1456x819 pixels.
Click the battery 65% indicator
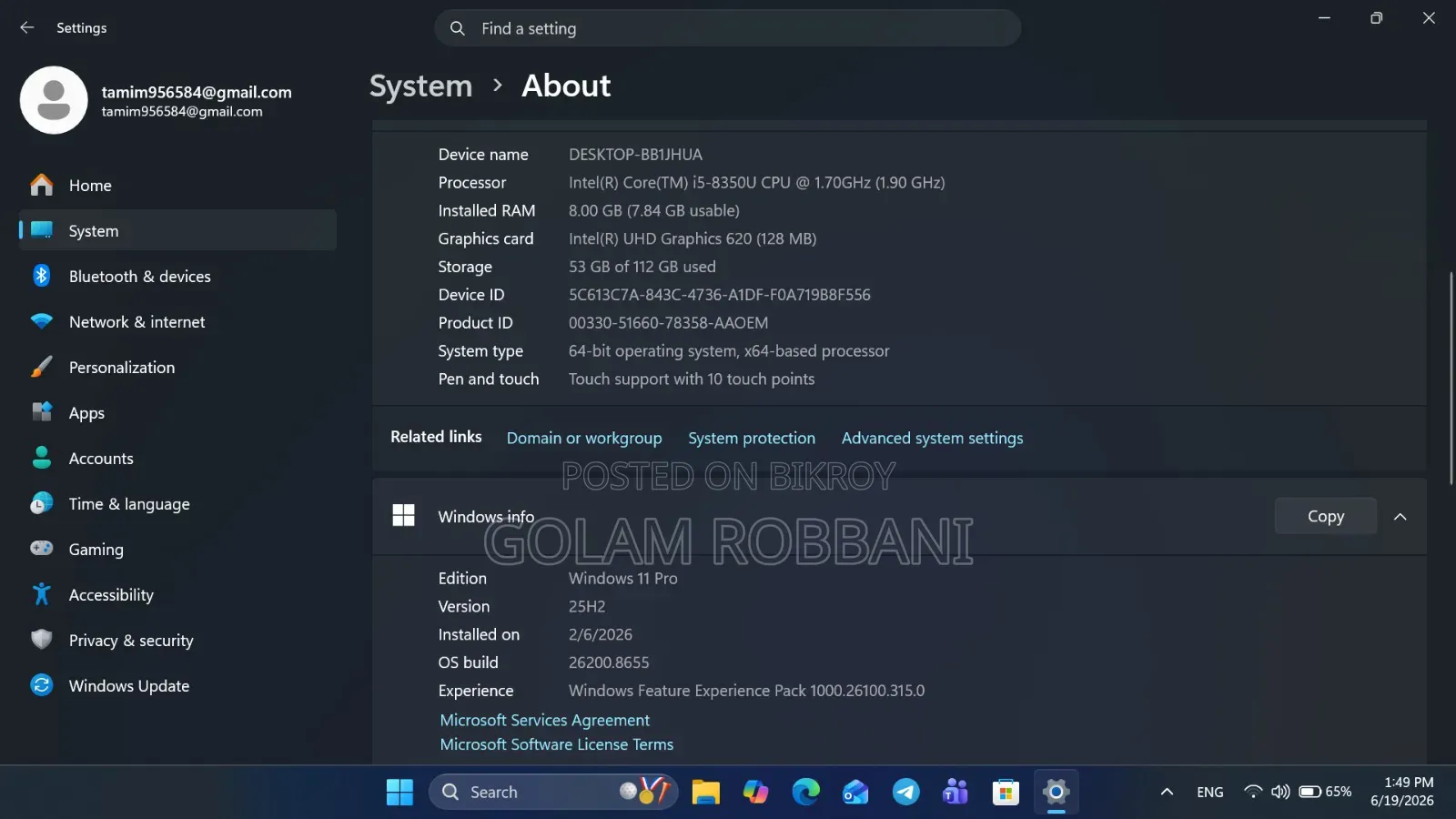1325,792
